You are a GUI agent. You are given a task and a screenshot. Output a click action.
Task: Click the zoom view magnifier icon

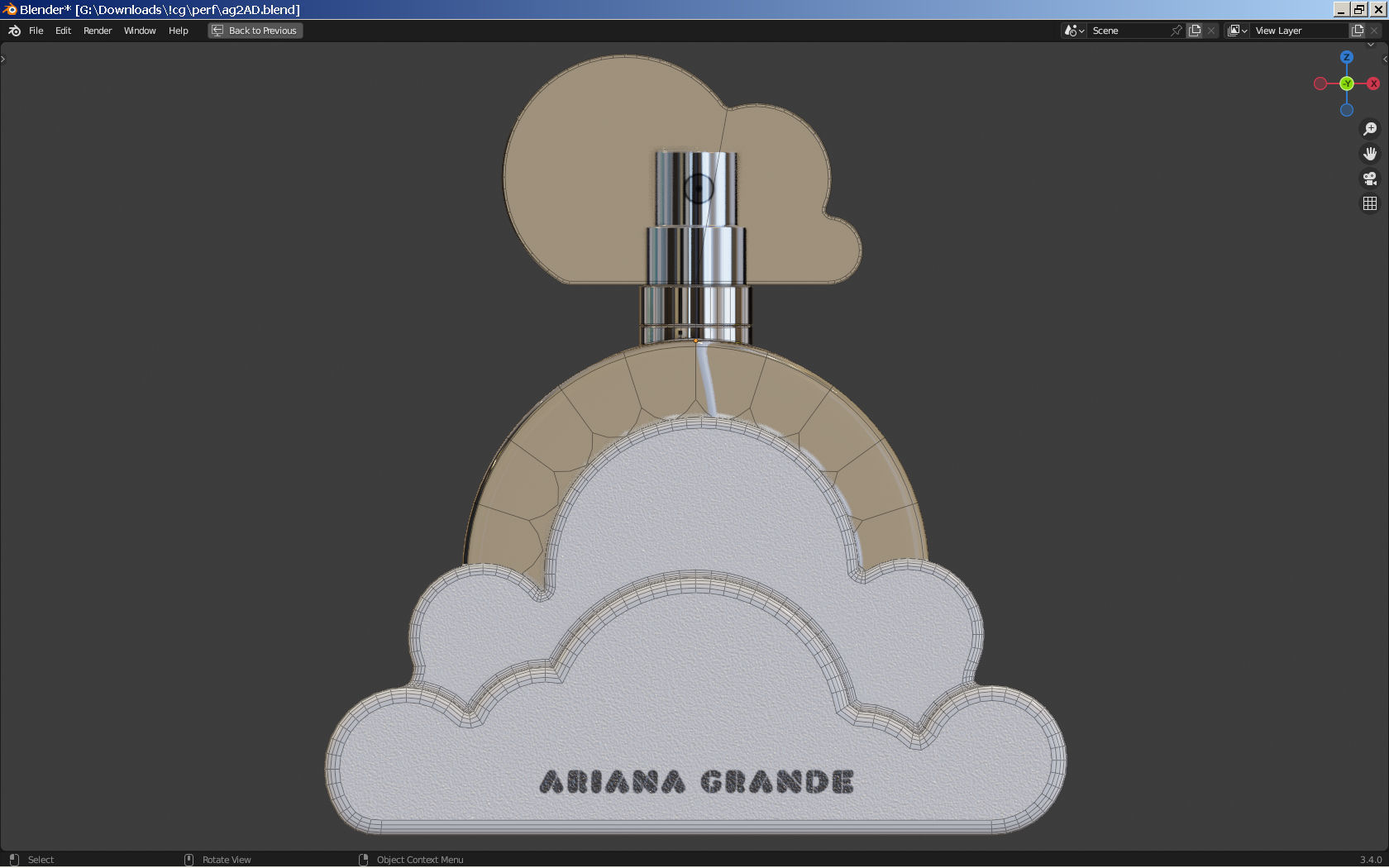1370,129
